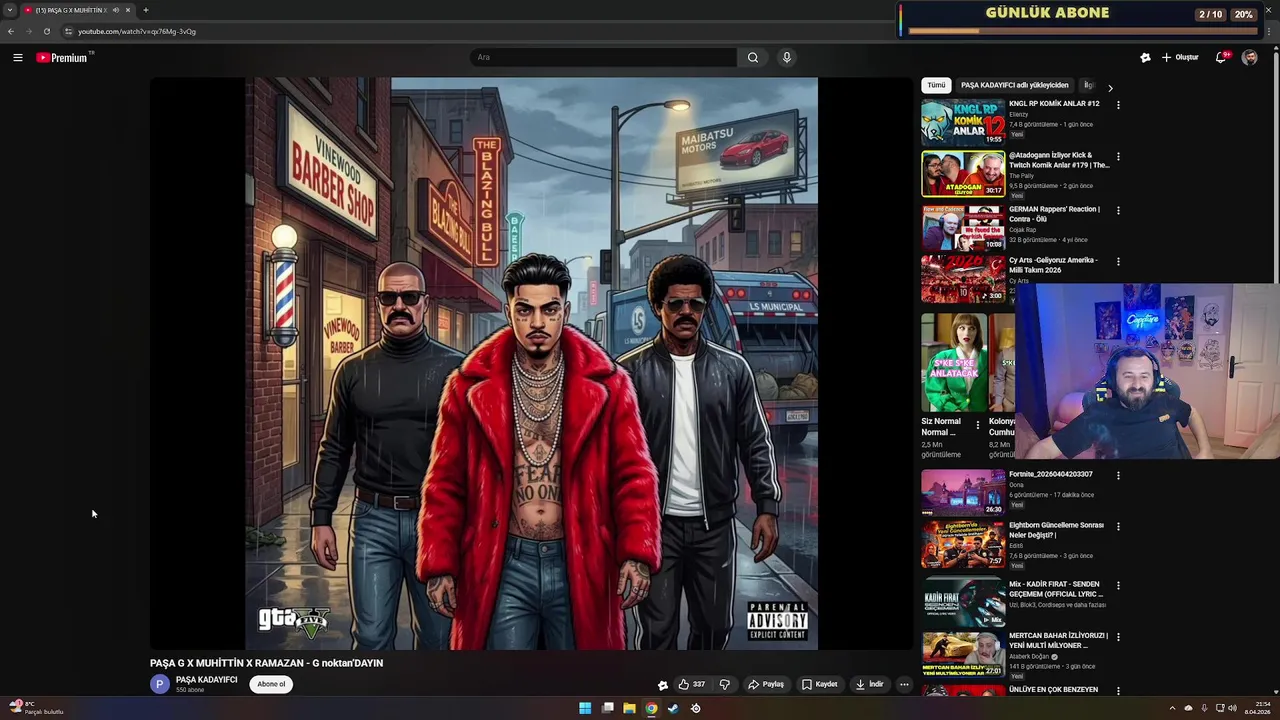1280x720 pixels.
Task: Open options for KNGL RP KOMİK ANLAR #12
Action: click(1118, 105)
